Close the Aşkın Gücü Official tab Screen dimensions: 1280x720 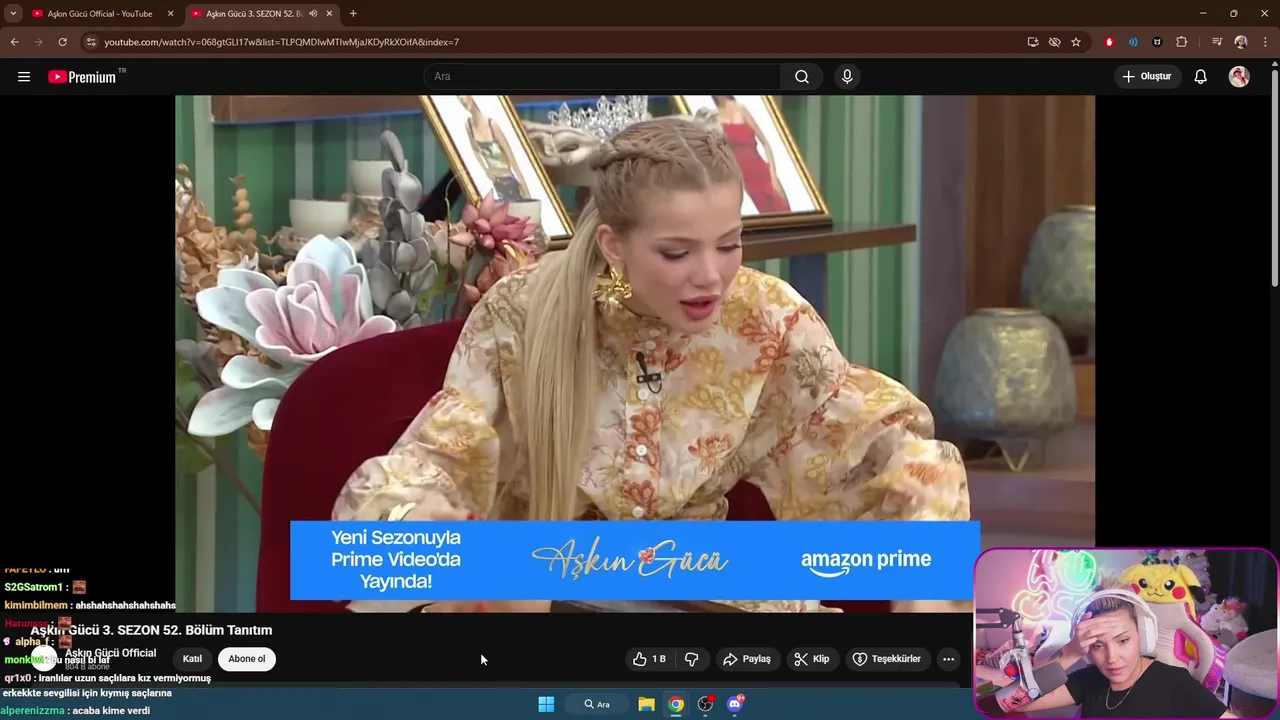coord(170,14)
